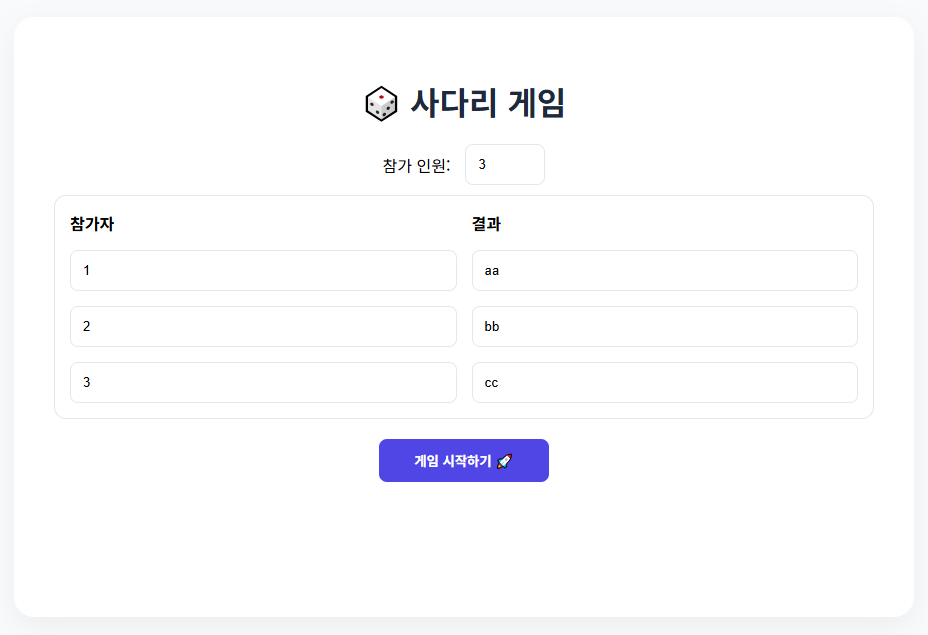The height and width of the screenshot is (635, 928).
Task: Click the 참가자 column header
Action: (89, 225)
